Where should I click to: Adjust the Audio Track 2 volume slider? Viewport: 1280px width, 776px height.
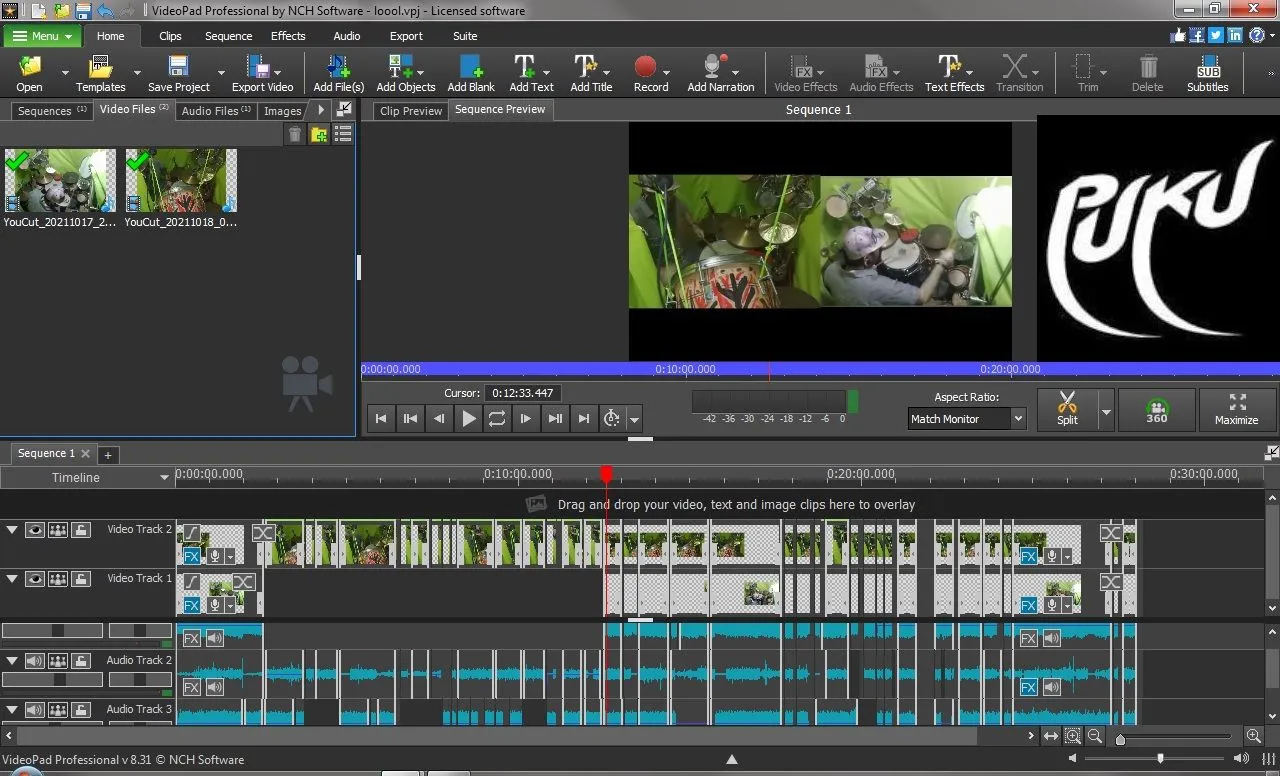tap(52, 679)
